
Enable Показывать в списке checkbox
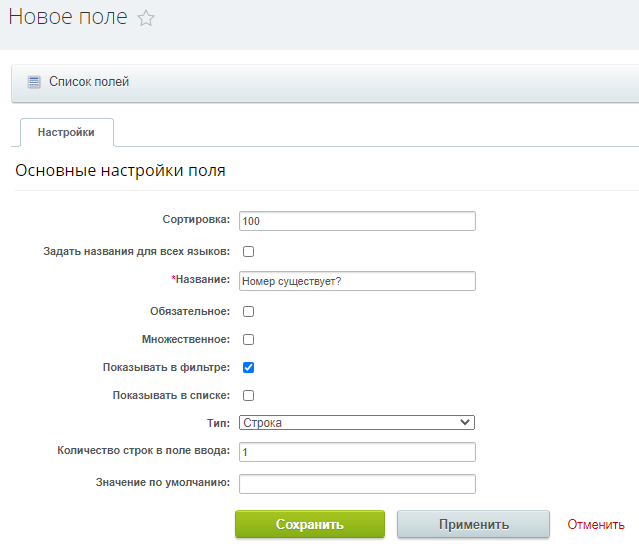(x=249, y=395)
